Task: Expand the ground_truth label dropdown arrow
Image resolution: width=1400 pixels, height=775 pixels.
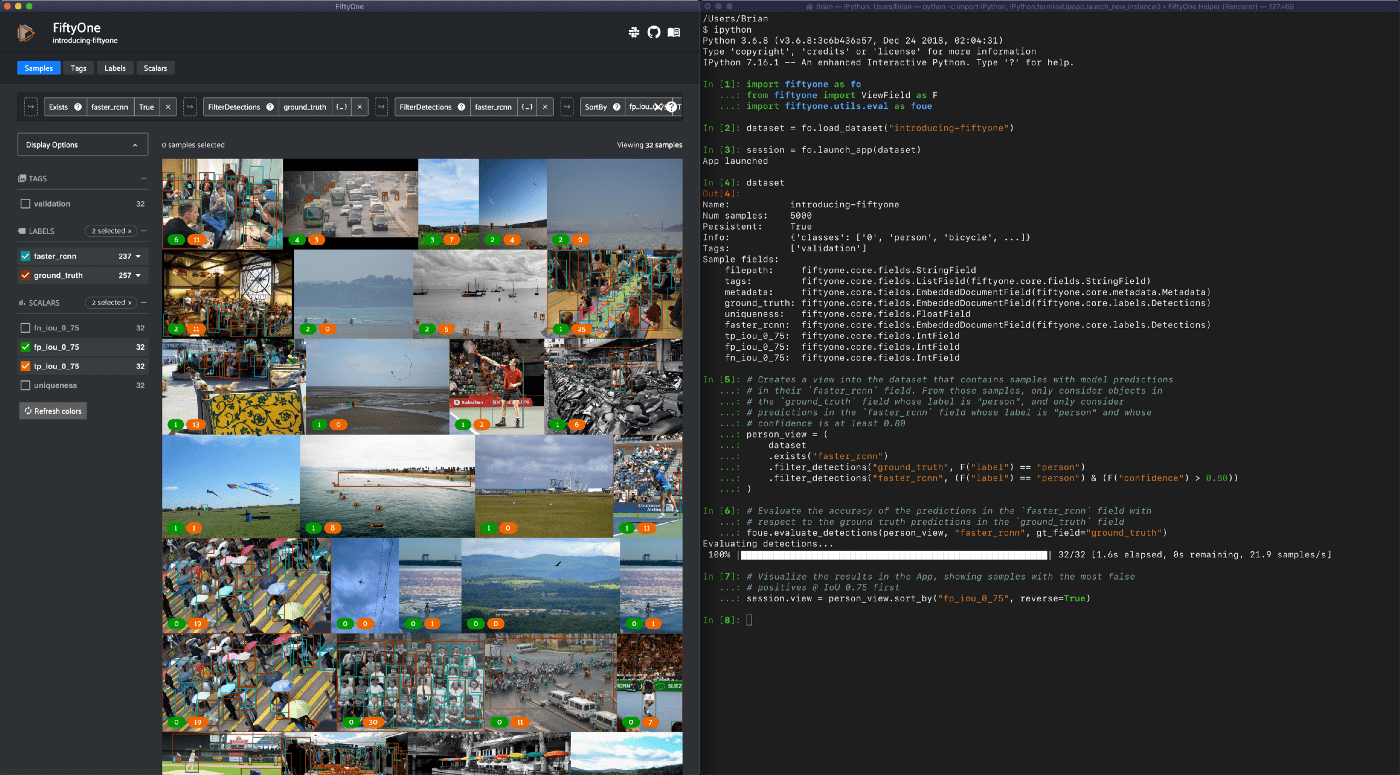Action: click(139, 275)
